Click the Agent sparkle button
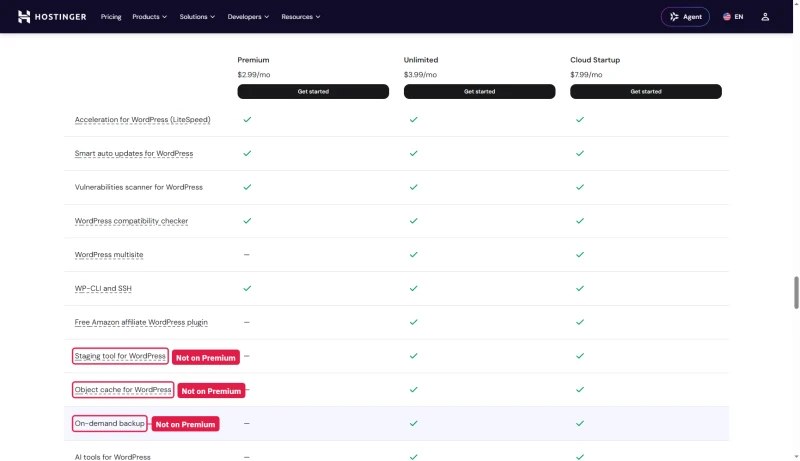 tap(685, 17)
